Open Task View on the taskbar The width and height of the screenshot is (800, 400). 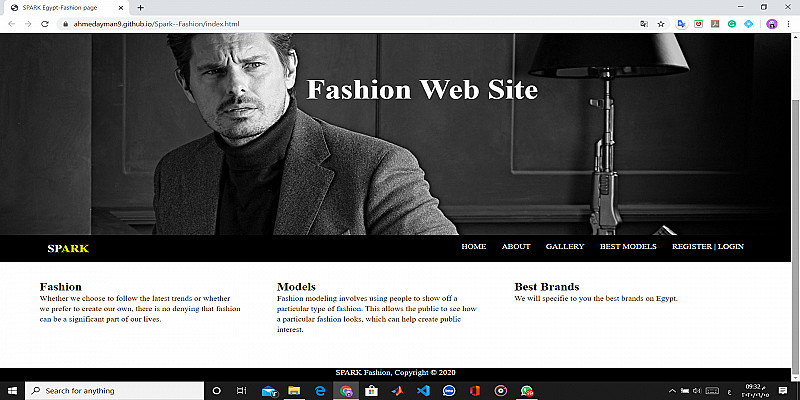point(242,391)
